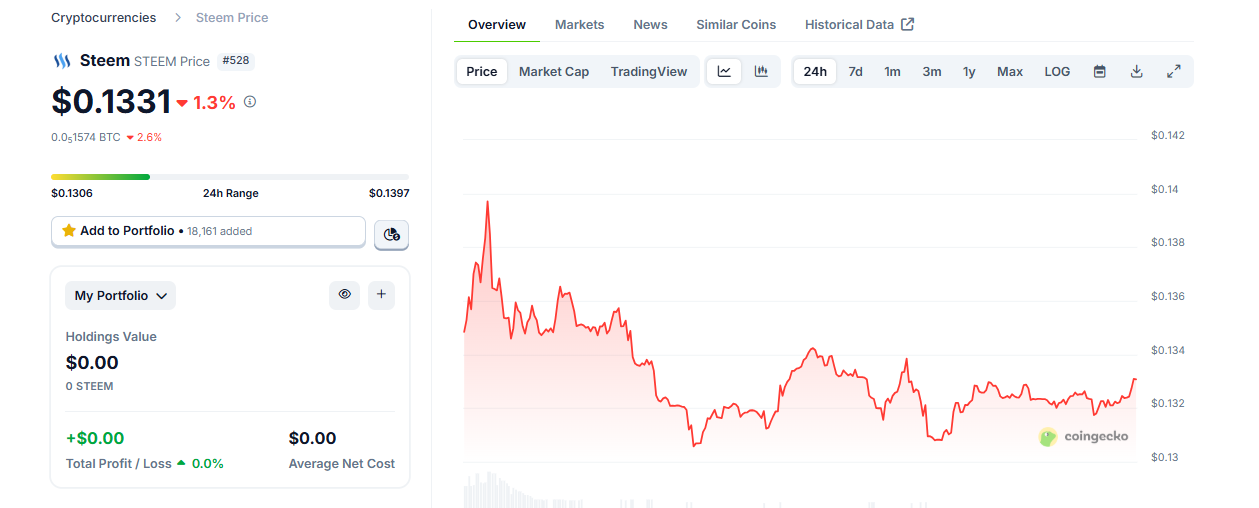Click the +$0.00 profit value
Viewport: 1259px width, 508px height.
tap(95, 438)
